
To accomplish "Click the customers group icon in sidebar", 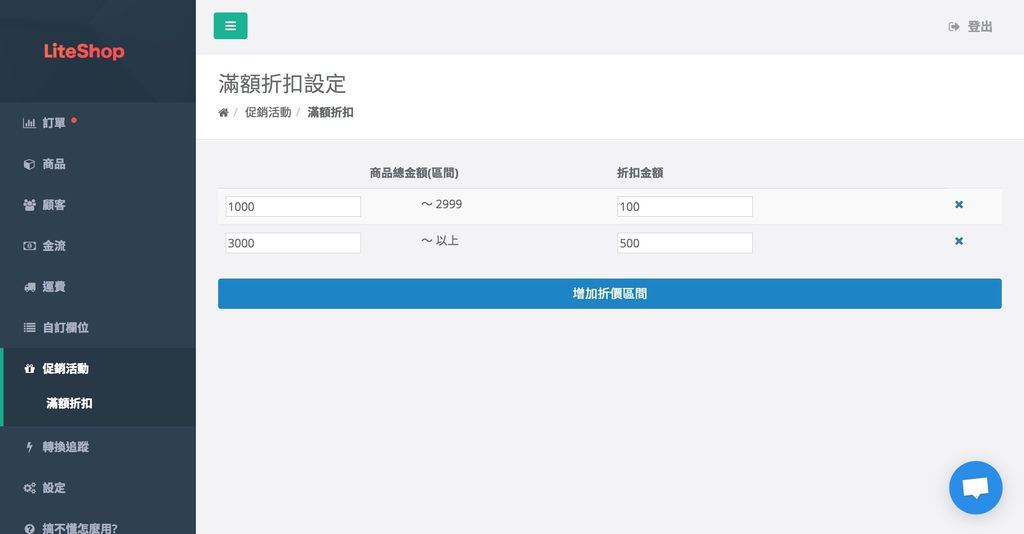I will [29, 205].
